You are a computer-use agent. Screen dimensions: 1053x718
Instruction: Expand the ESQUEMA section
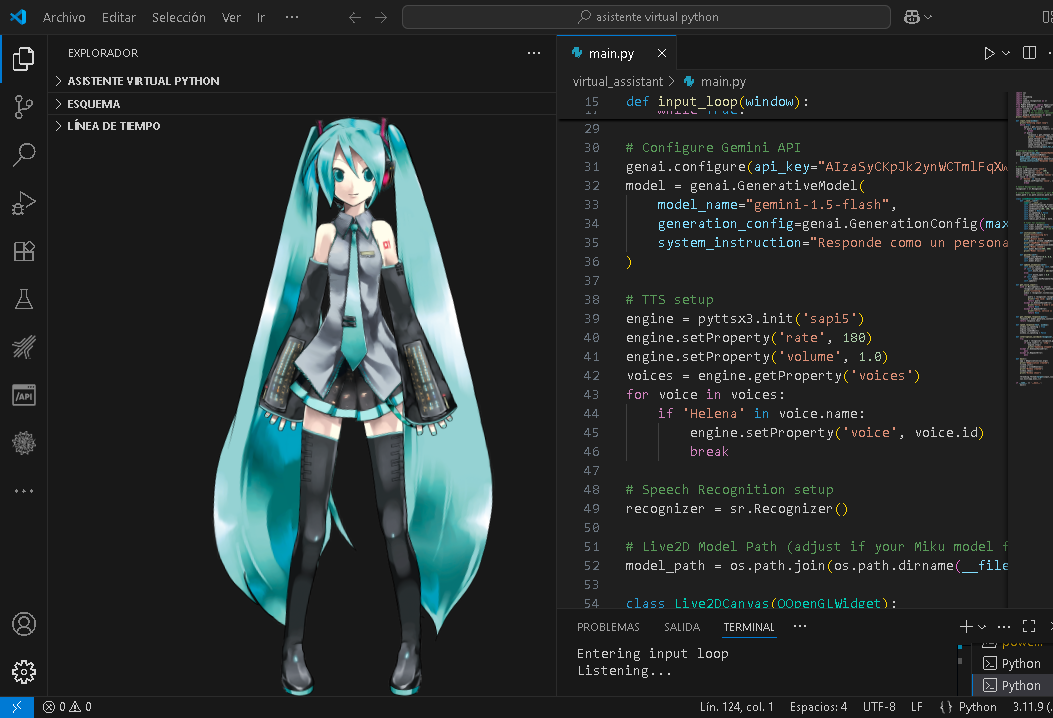(302, 103)
